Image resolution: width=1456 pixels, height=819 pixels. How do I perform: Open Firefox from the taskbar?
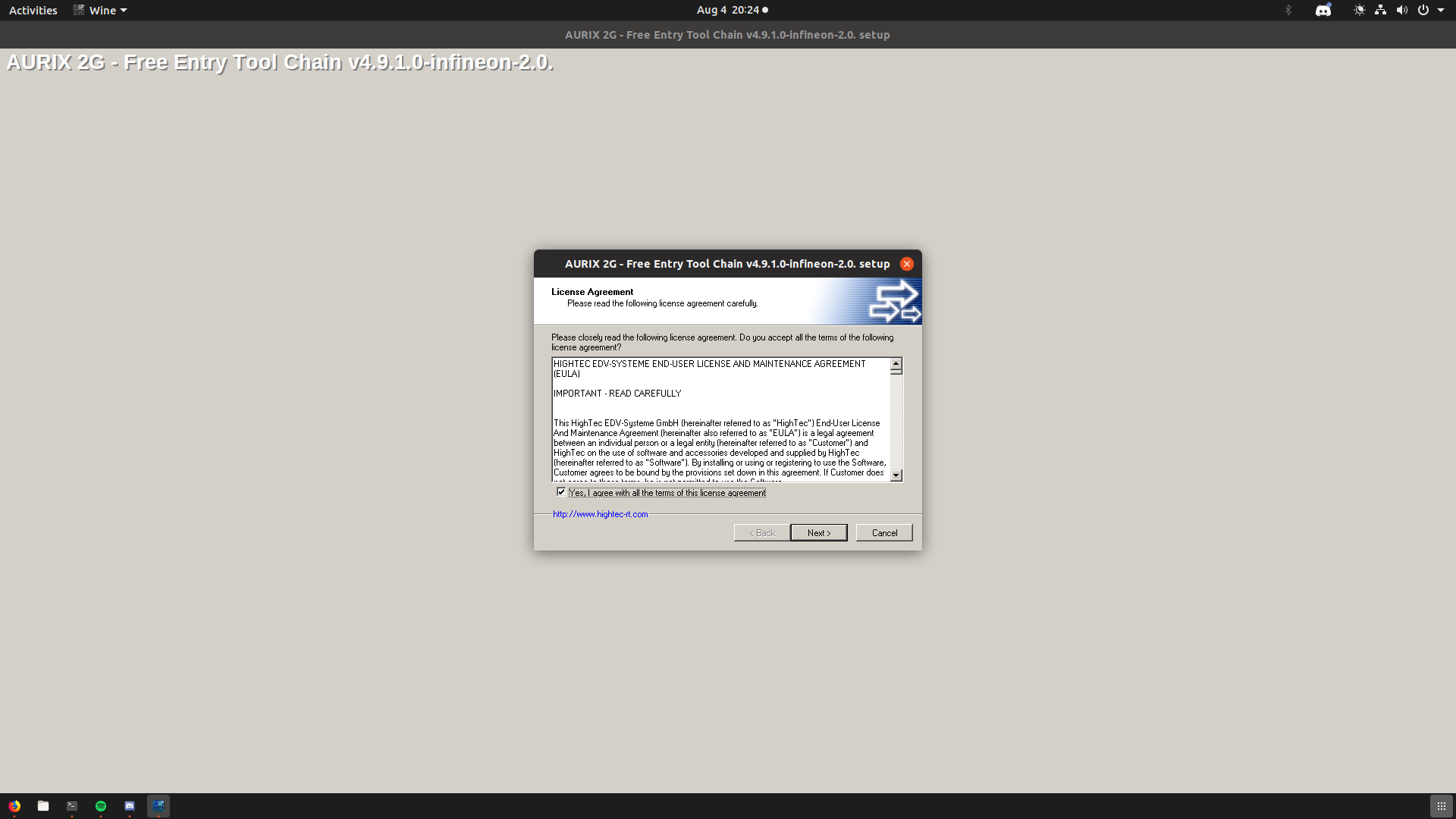[14, 806]
